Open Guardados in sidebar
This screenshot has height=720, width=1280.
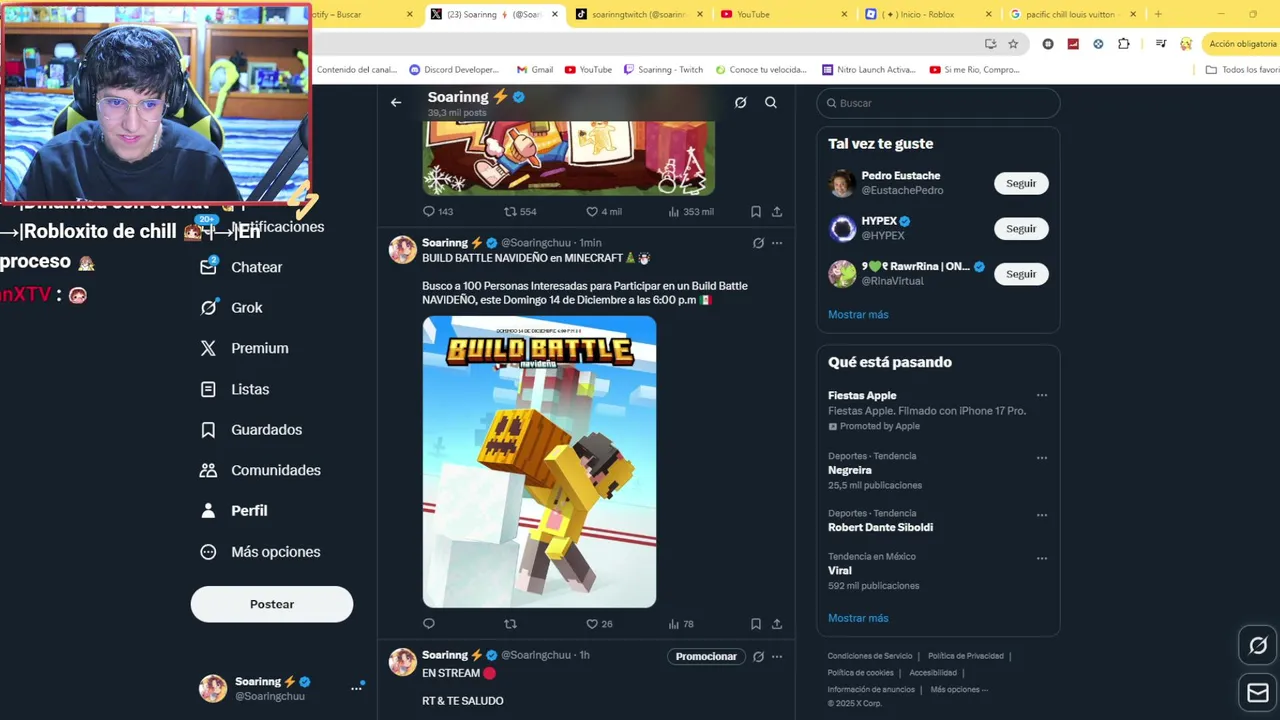[x=251, y=430]
